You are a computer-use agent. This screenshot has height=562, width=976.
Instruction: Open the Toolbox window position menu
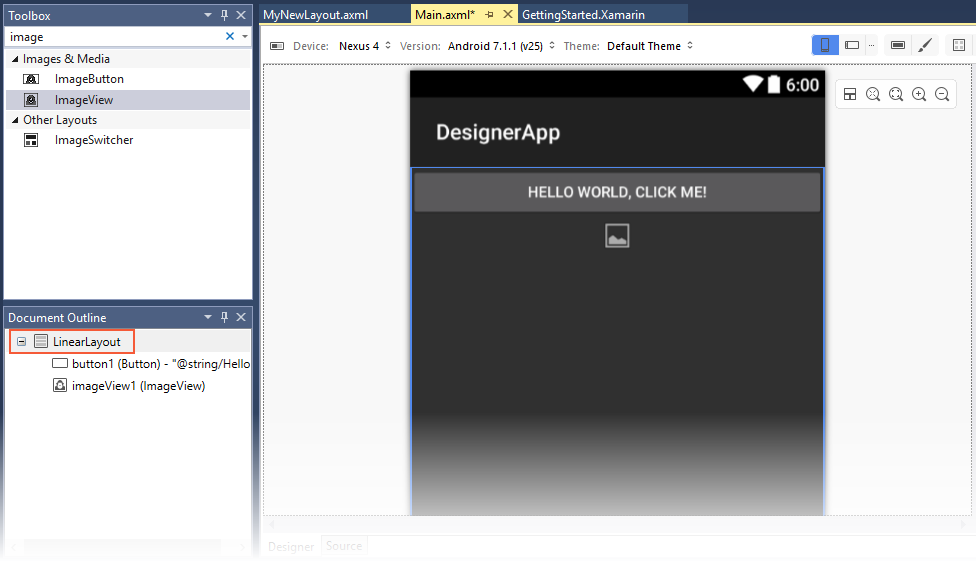(208, 15)
